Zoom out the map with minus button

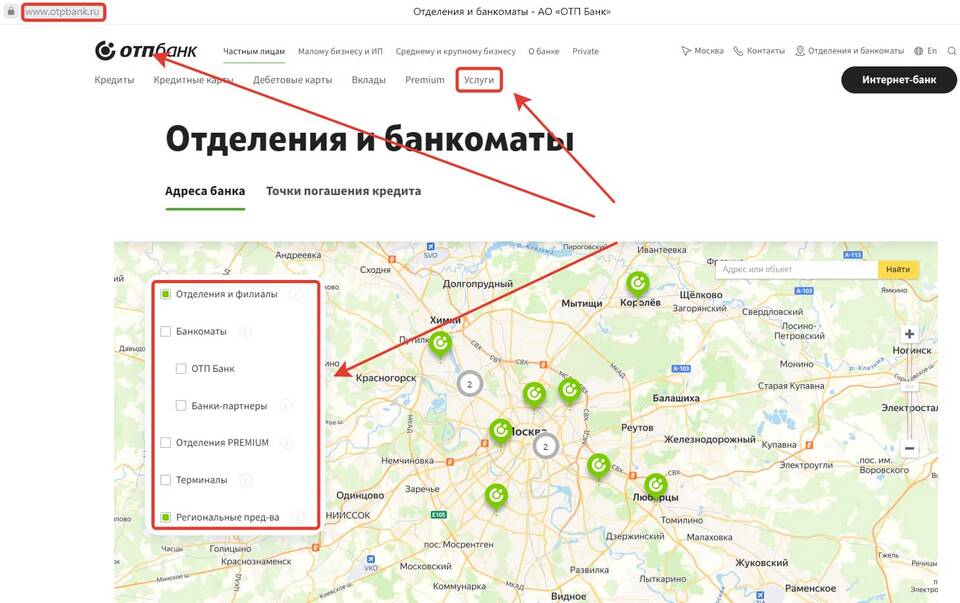(909, 449)
